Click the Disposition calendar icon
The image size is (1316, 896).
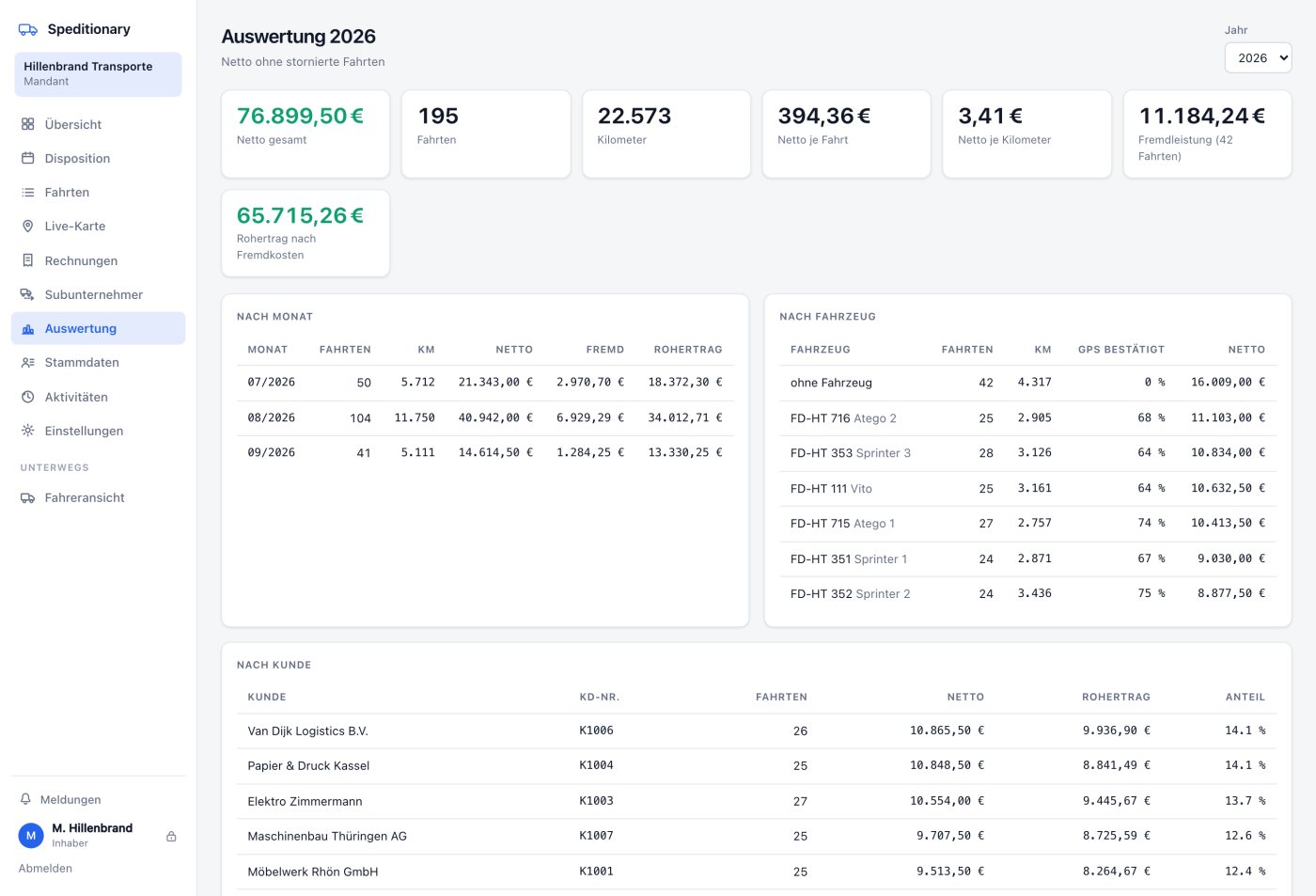click(28, 158)
